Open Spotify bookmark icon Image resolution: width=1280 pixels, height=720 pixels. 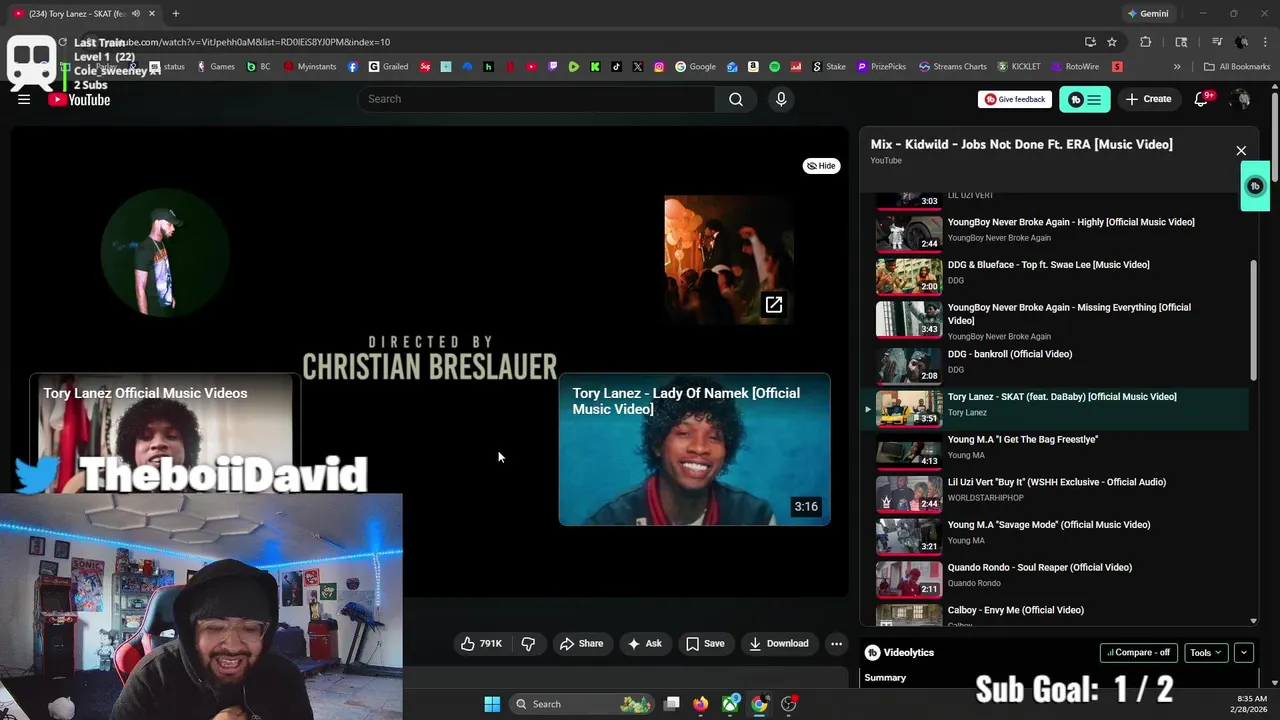pyautogui.click(x=775, y=67)
